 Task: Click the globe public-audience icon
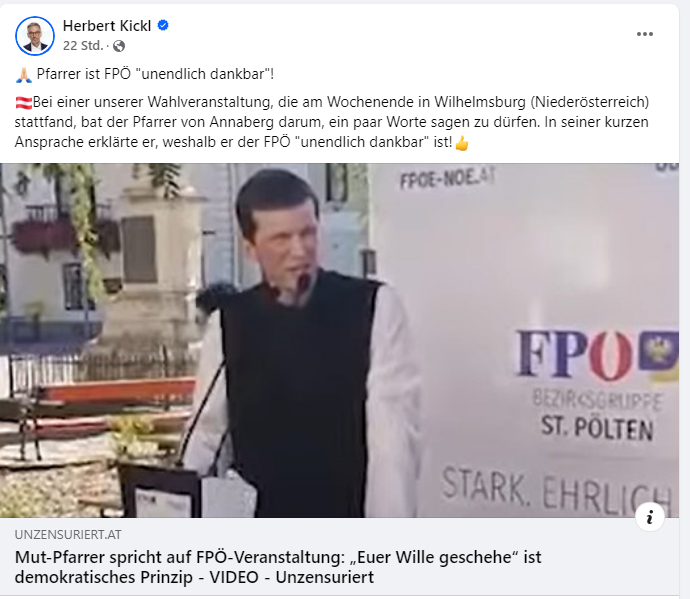(119, 46)
